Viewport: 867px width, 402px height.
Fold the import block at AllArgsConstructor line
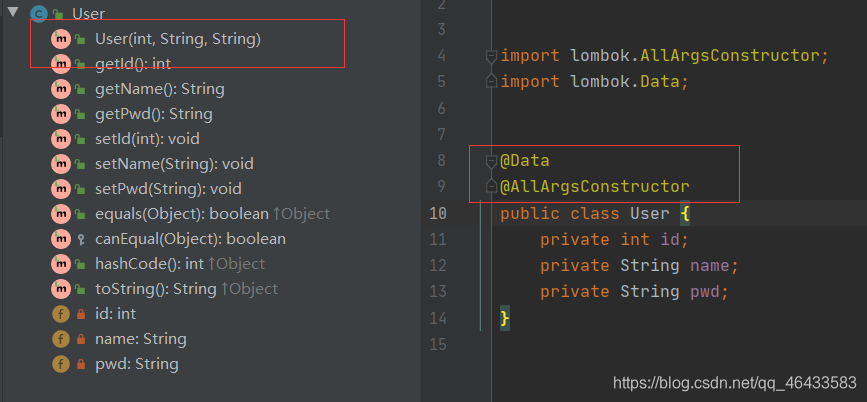491,56
